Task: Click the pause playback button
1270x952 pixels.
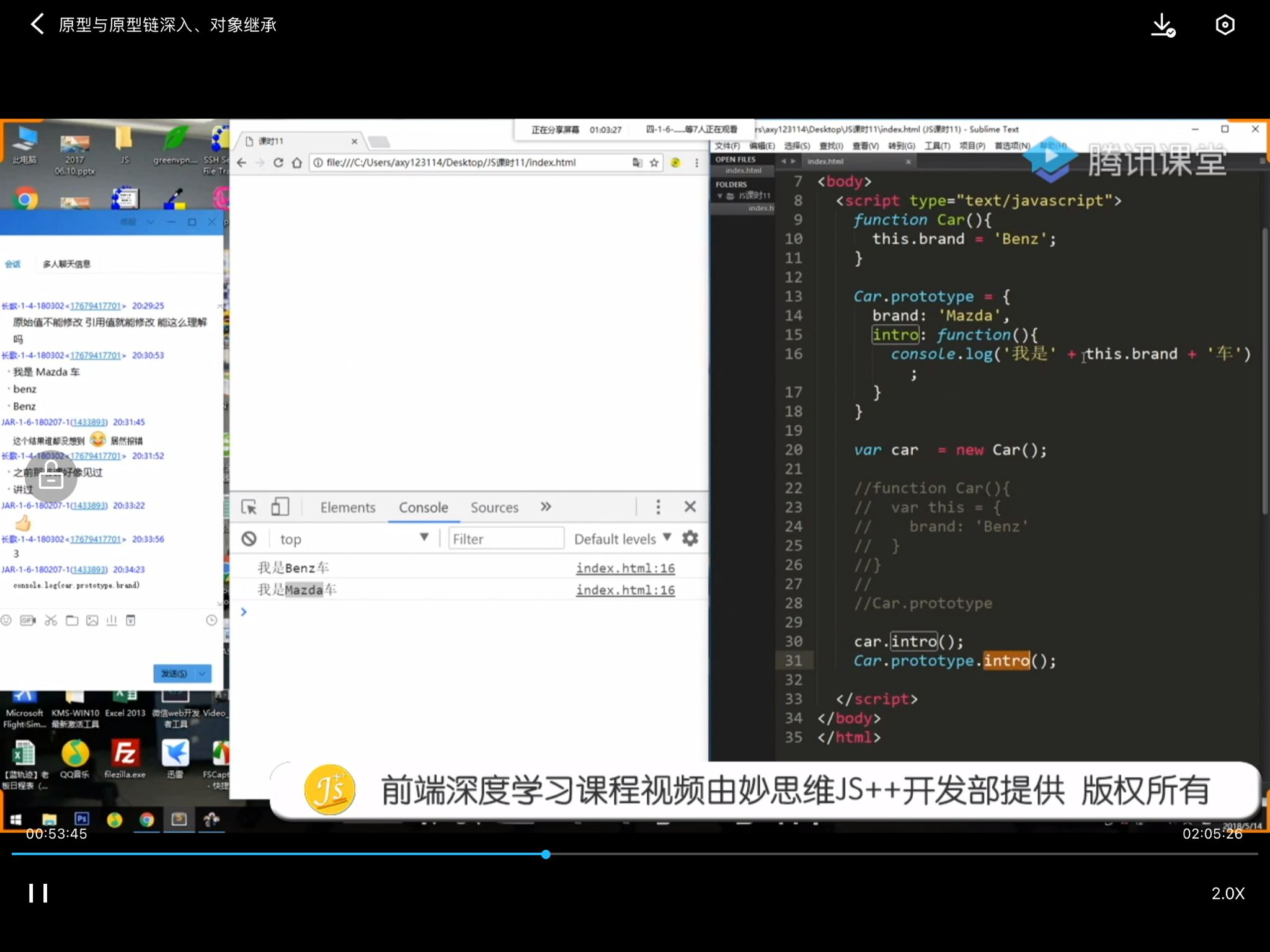Action: pyautogui.click(x=41, y=893)
